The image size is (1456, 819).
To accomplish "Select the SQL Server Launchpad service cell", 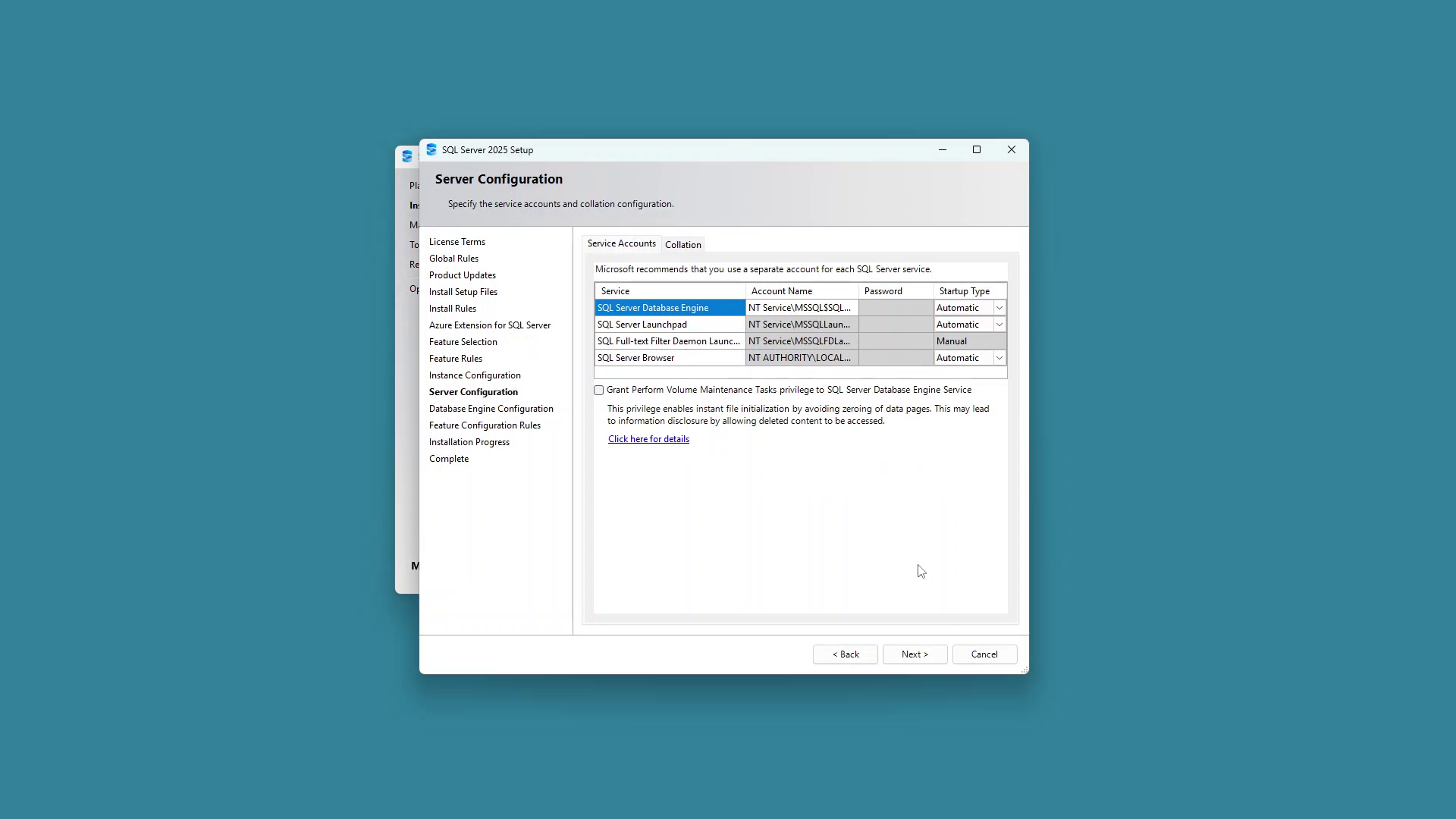I will click(x=670, y=325).
